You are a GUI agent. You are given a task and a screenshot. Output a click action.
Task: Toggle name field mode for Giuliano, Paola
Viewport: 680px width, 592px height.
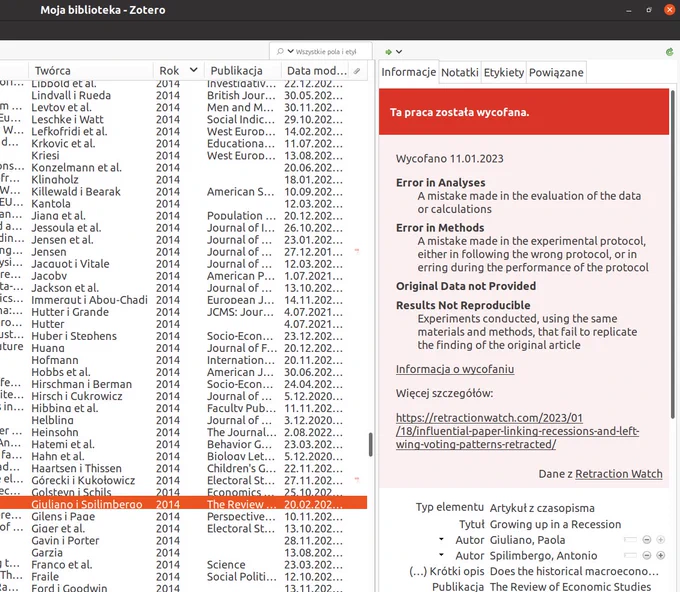pos(630,540)
